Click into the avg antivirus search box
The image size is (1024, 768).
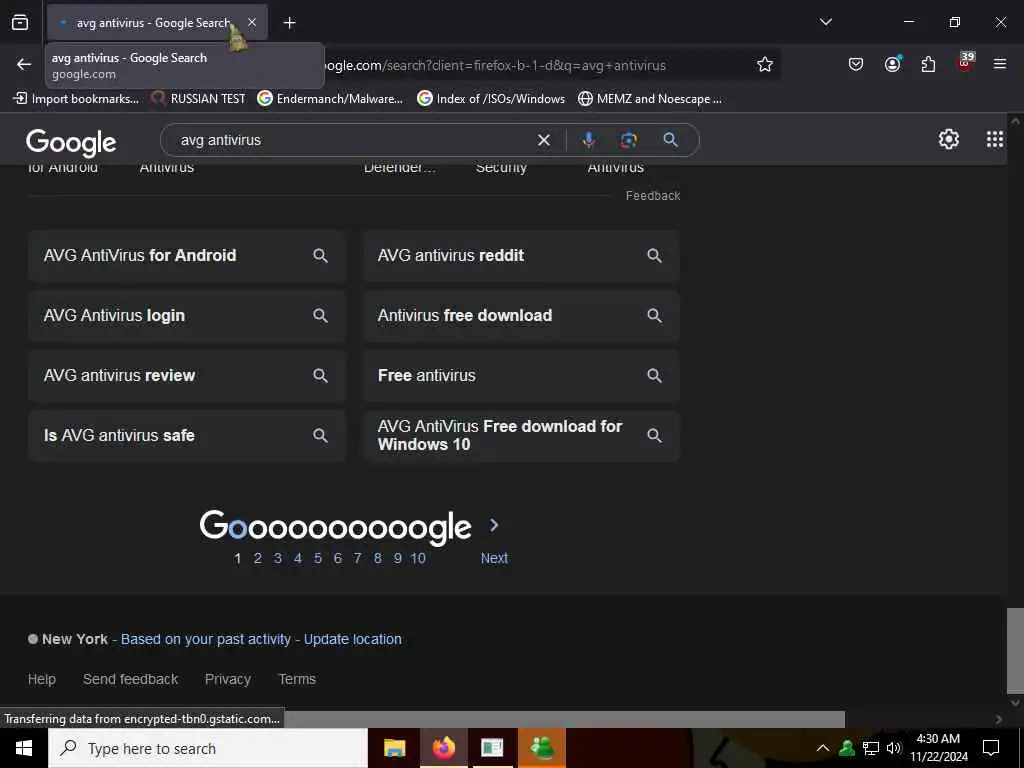tap(353, 140)
